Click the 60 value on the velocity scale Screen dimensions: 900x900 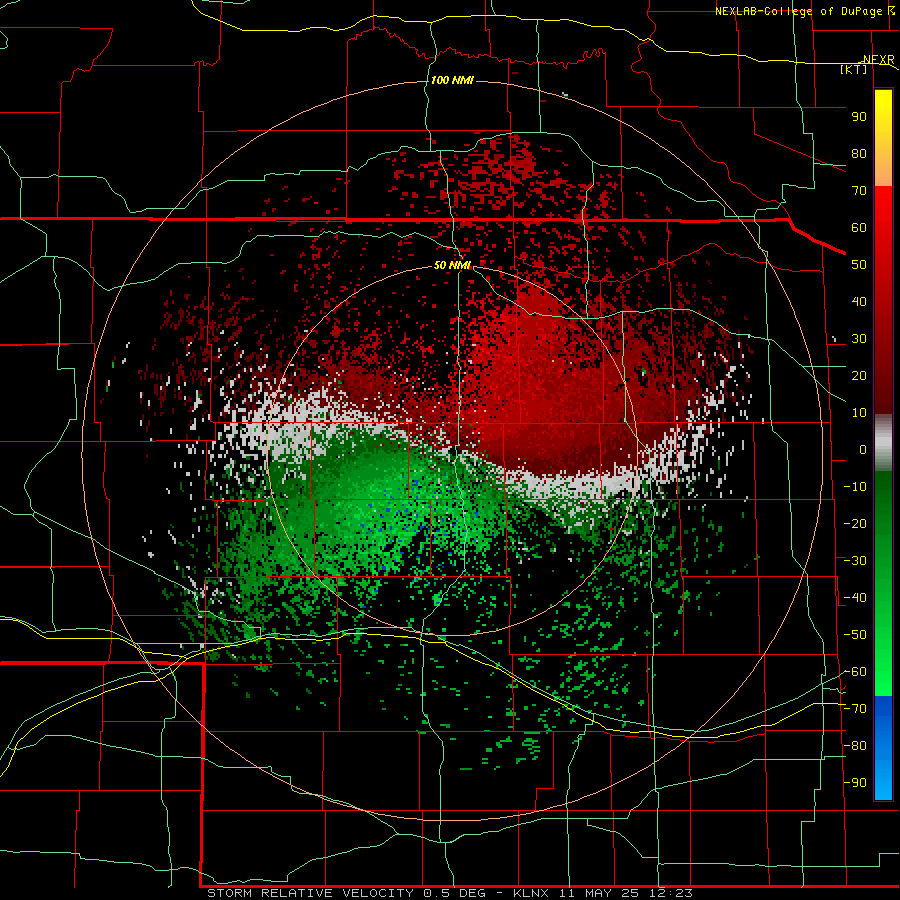(859, 228)
